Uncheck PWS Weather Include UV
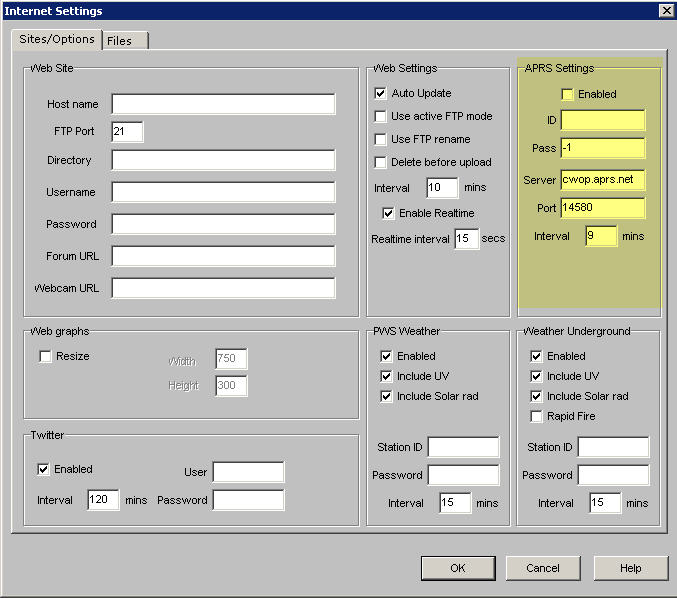The width and height of the screenshot is (677, 598). (386, 376)
